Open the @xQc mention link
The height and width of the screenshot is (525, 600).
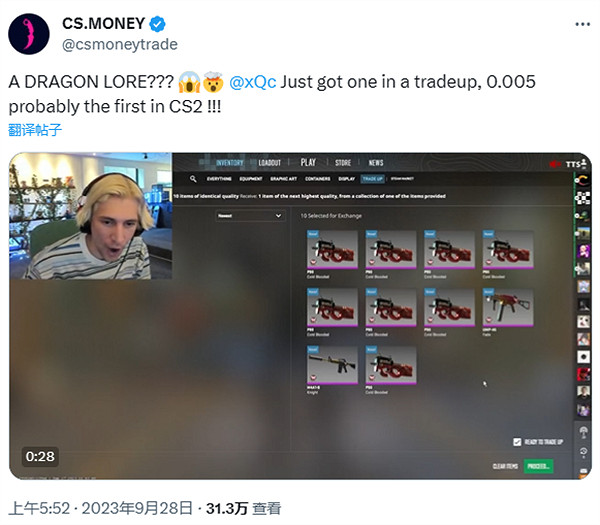pyautogui.click(x=253, y=82)
